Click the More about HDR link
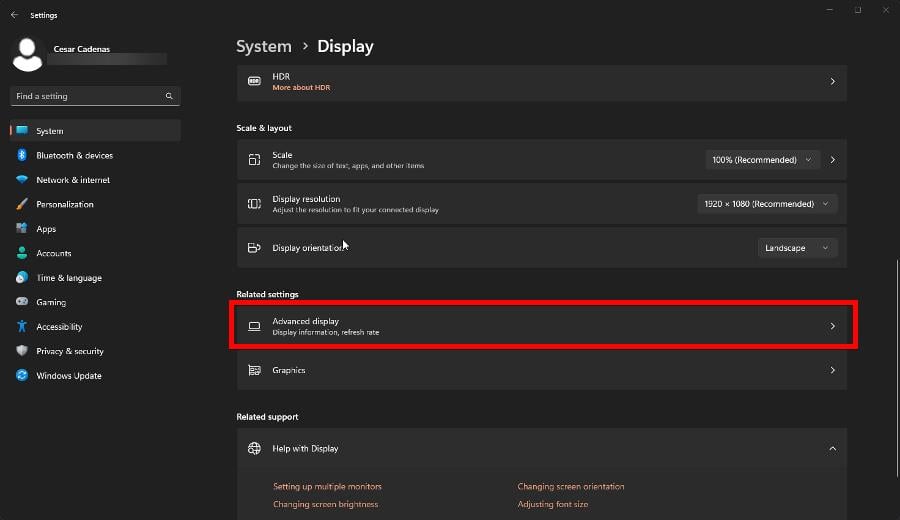The width and height of the screenshot is (900, 520). click(301, 87)
